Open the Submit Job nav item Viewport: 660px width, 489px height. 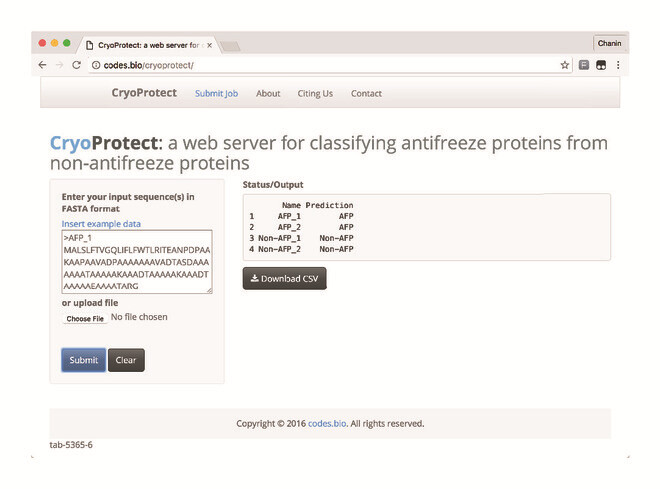(x=216, y=93)
